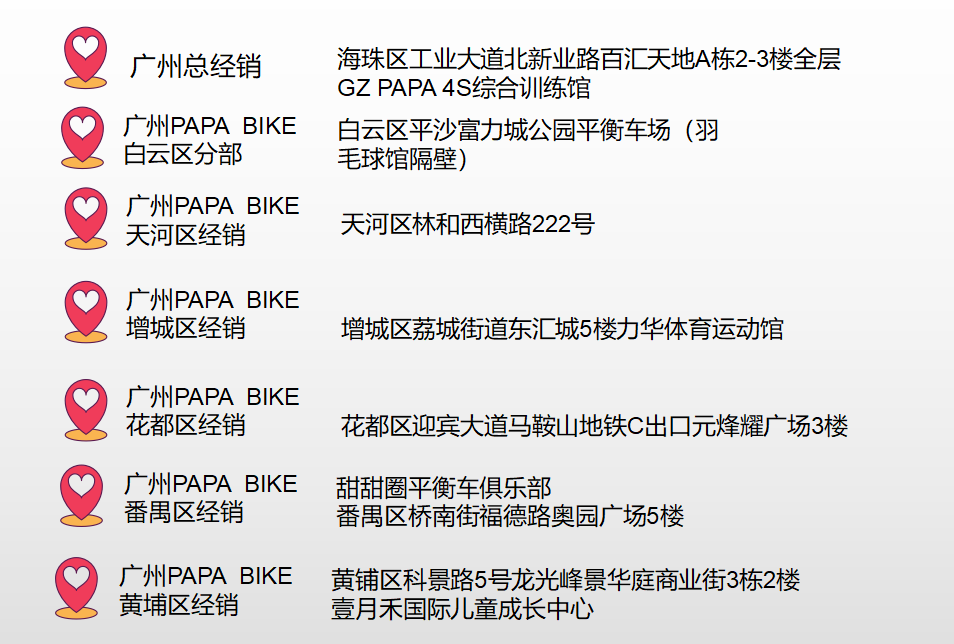Click the heart pin icon for 白云区分部
954x644 pixels.
82,138
